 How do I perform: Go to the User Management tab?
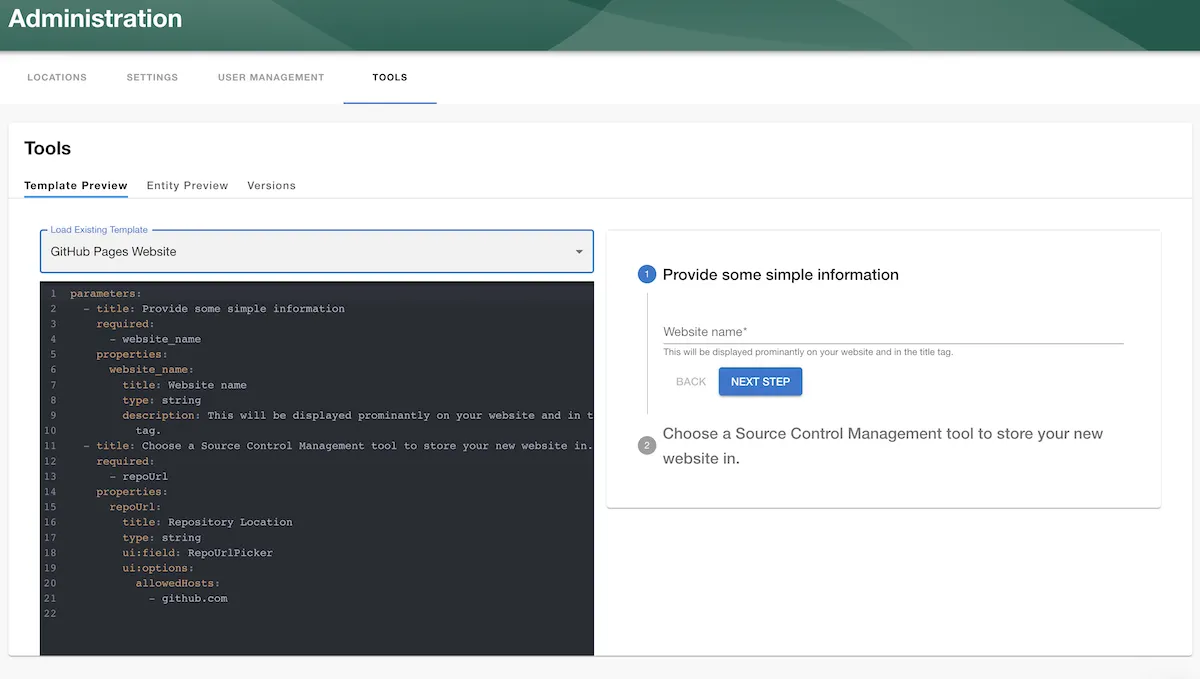click(271, 77)
